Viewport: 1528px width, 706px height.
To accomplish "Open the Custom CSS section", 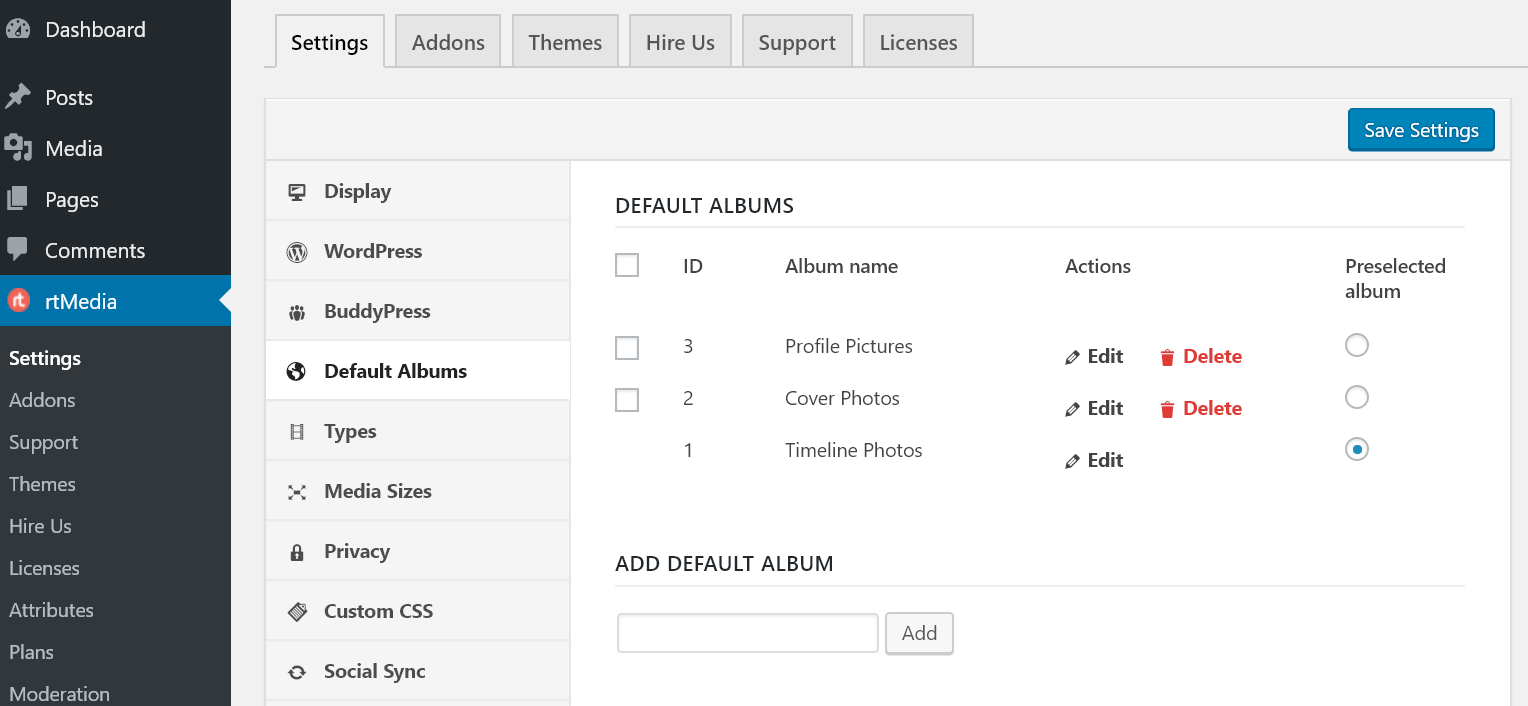I will coord(378,610).
